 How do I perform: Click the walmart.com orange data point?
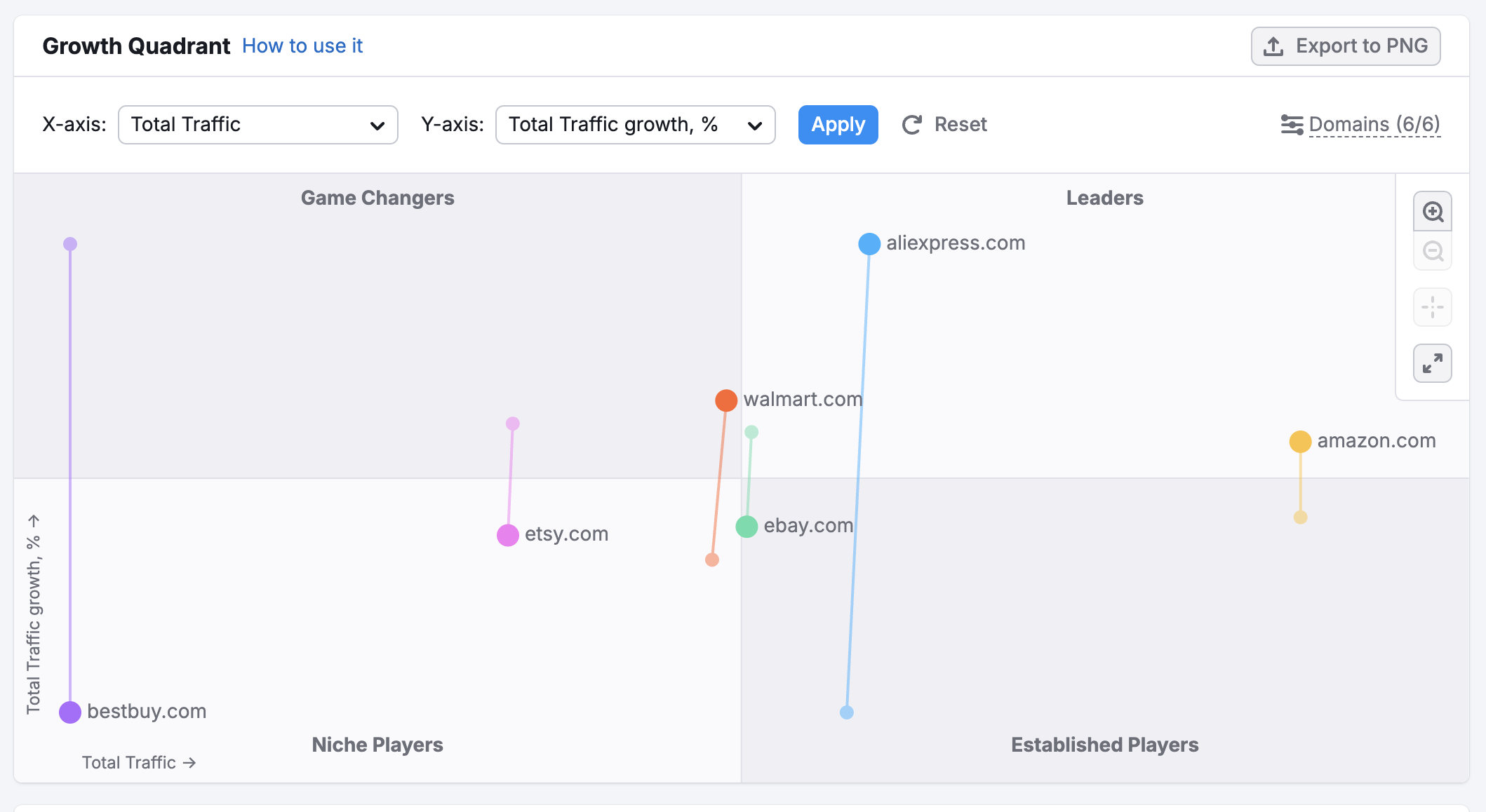coord(726,400)
